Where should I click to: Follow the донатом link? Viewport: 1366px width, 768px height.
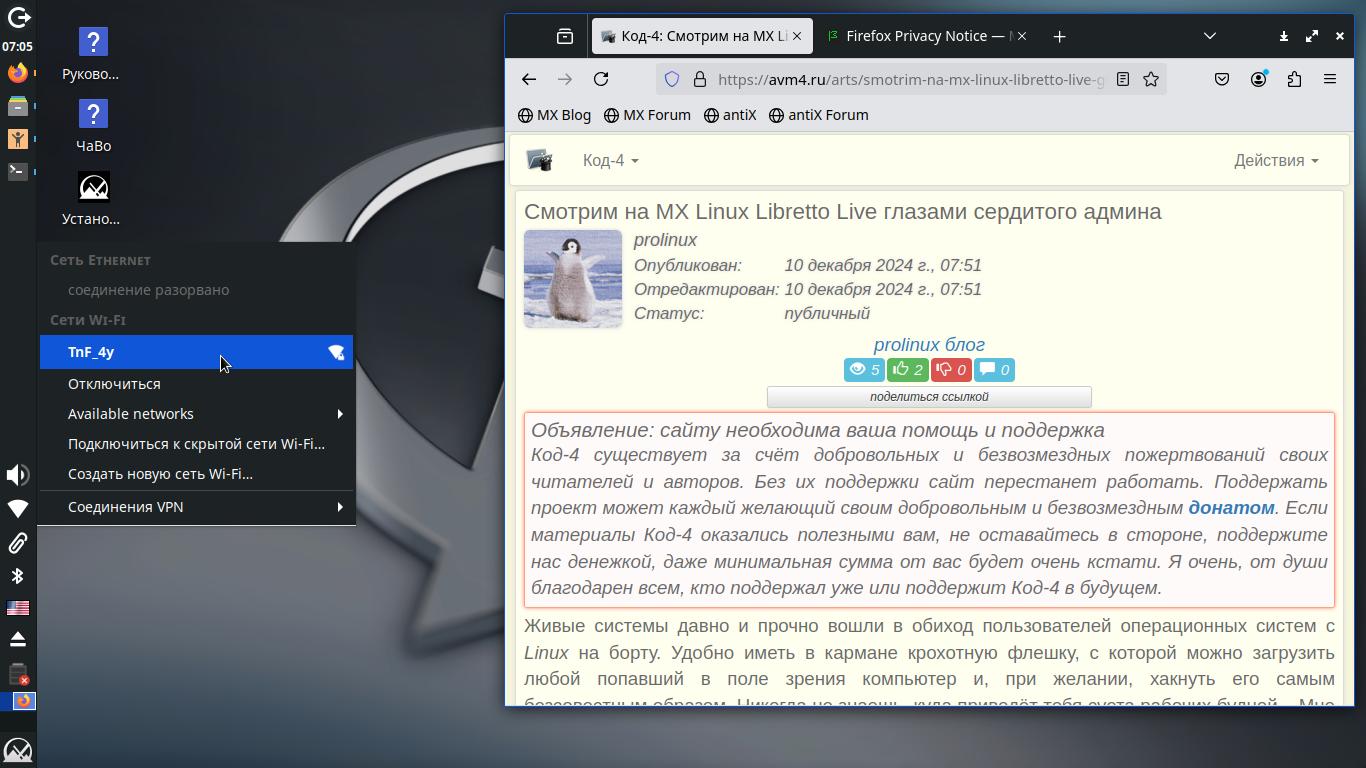tap(1231, 508)
